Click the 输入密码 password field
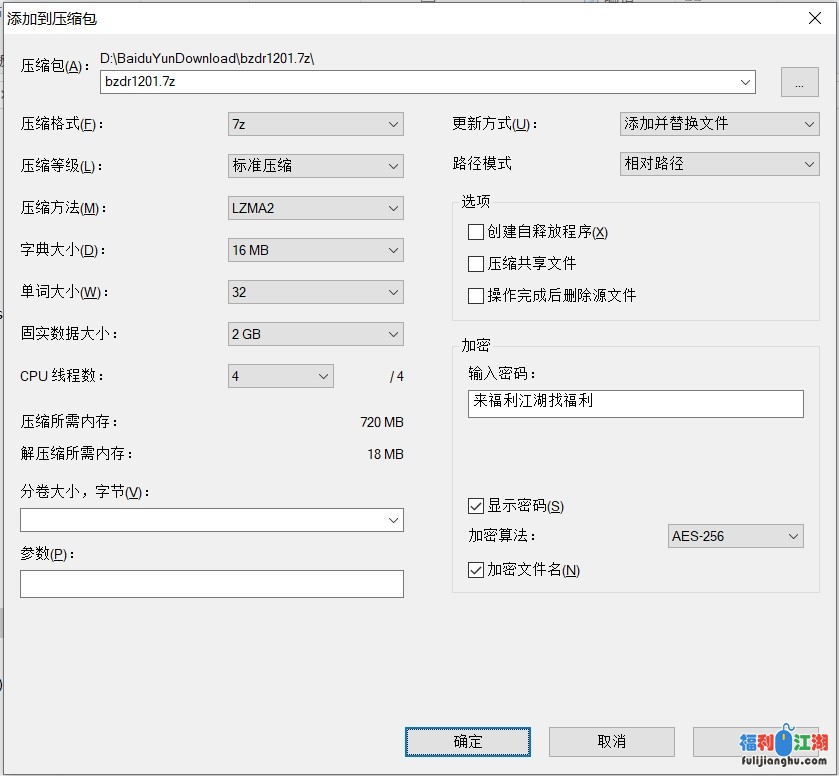This screenshot has height=776, width=839. coord(635,403)
